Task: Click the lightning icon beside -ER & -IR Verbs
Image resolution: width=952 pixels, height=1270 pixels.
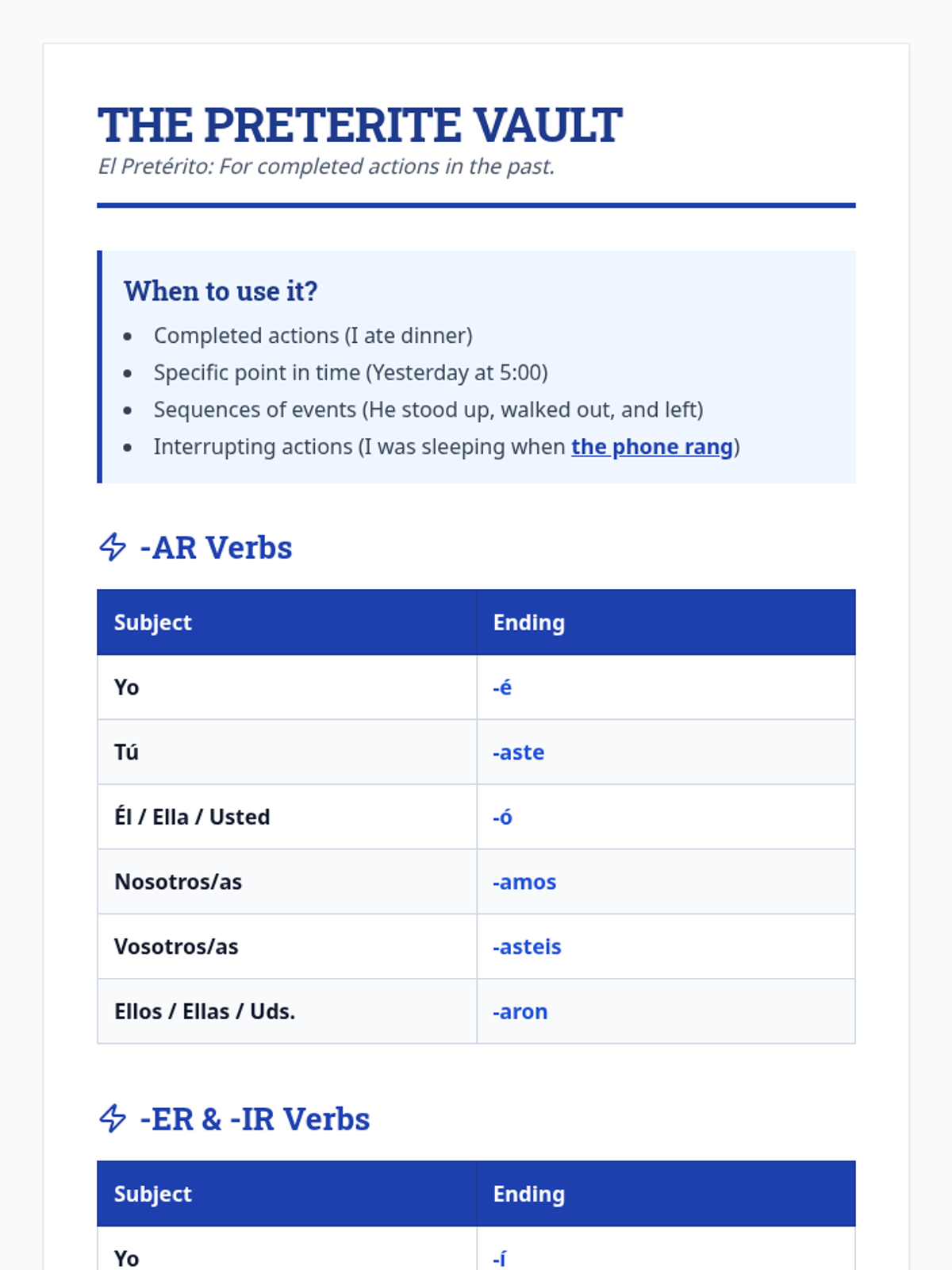Action: point(113,1118)
